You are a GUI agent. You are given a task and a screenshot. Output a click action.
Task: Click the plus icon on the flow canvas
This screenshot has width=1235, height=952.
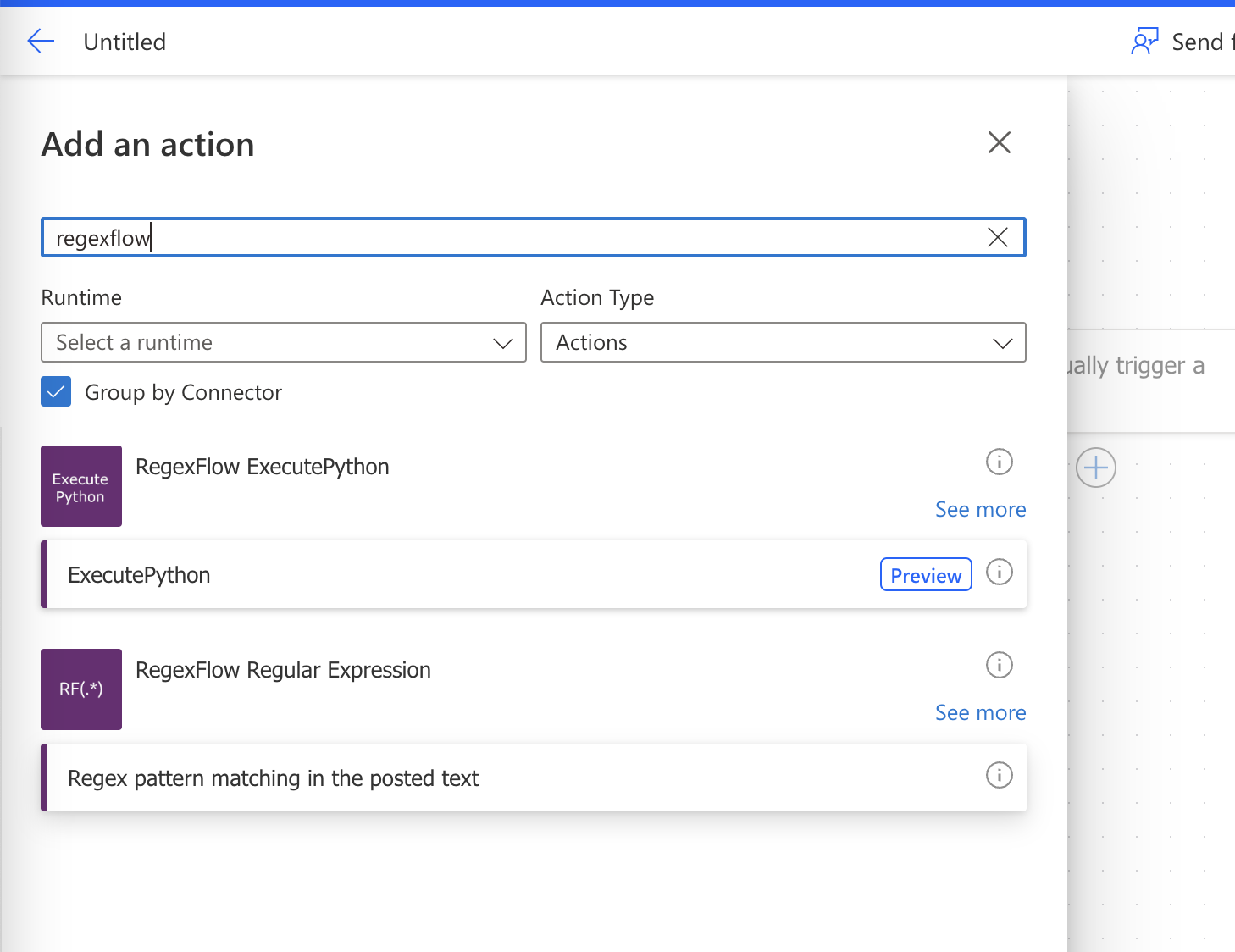pyautogui.click(x=1095, y=467)
